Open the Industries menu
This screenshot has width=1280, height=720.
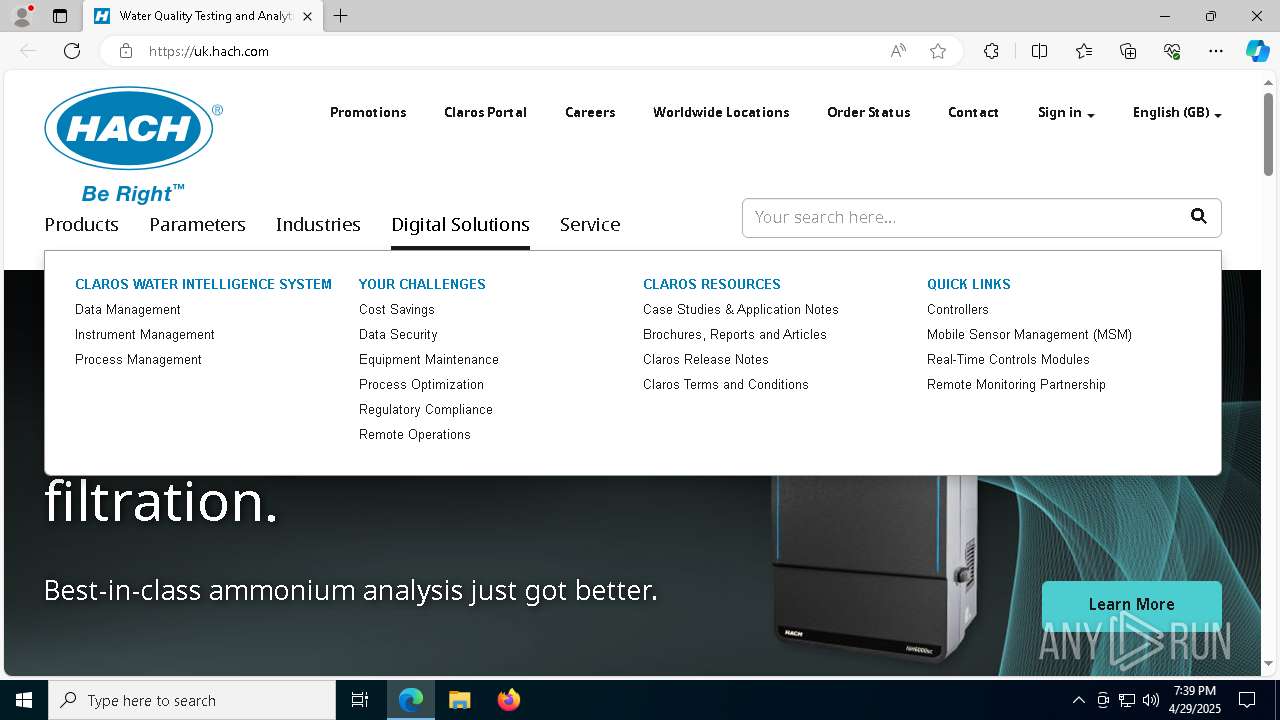tap(318, 225)
